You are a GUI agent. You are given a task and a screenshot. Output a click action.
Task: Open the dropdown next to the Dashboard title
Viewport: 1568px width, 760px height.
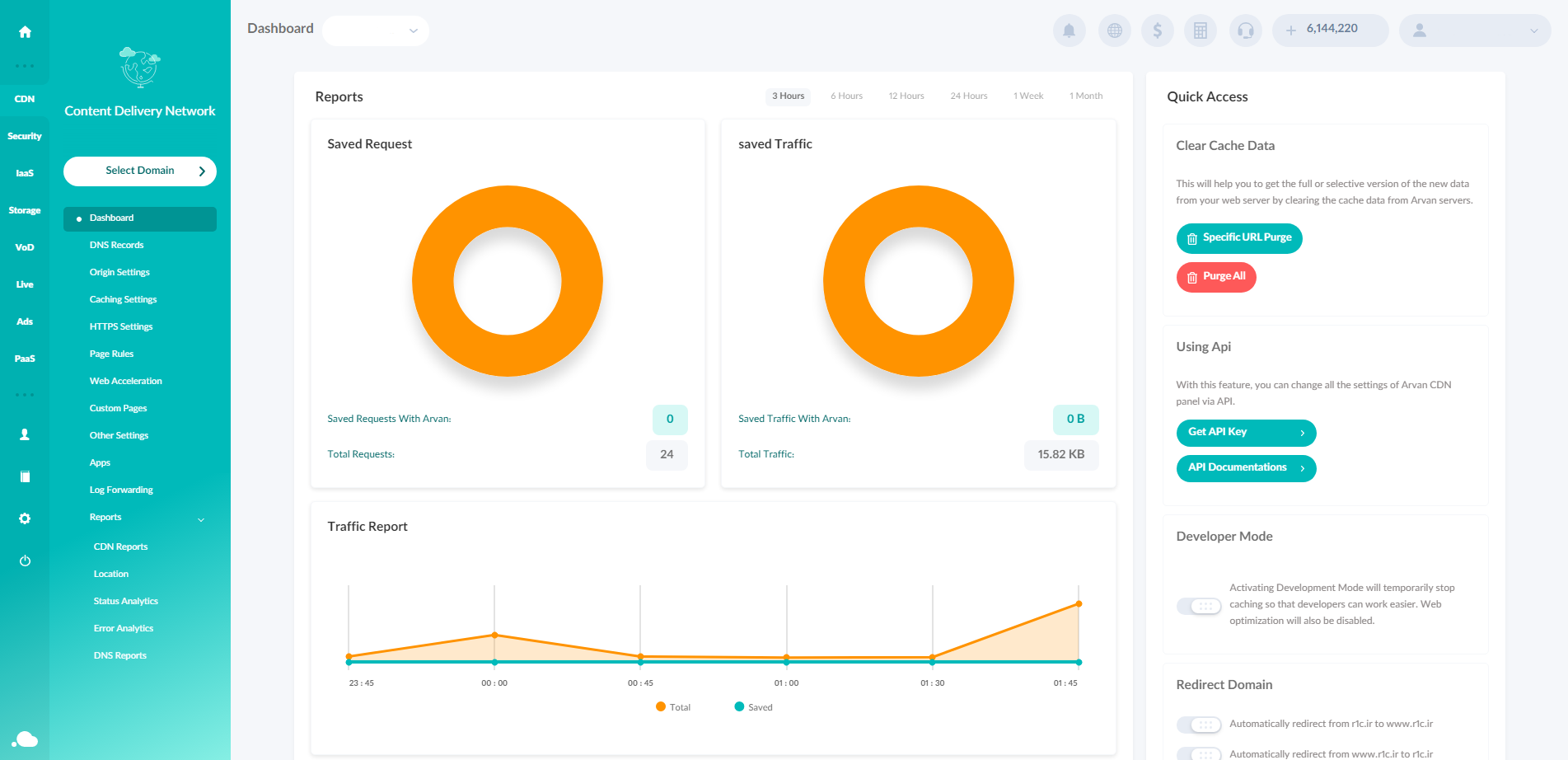(376, 30)
